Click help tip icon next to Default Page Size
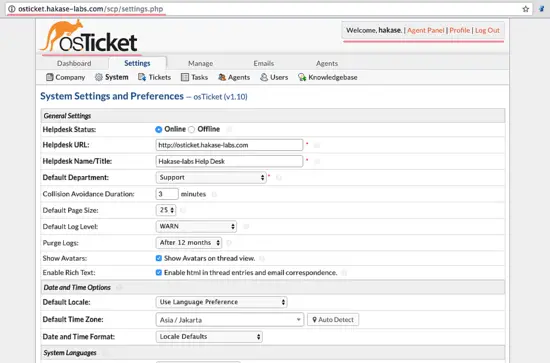 point(183,210)
